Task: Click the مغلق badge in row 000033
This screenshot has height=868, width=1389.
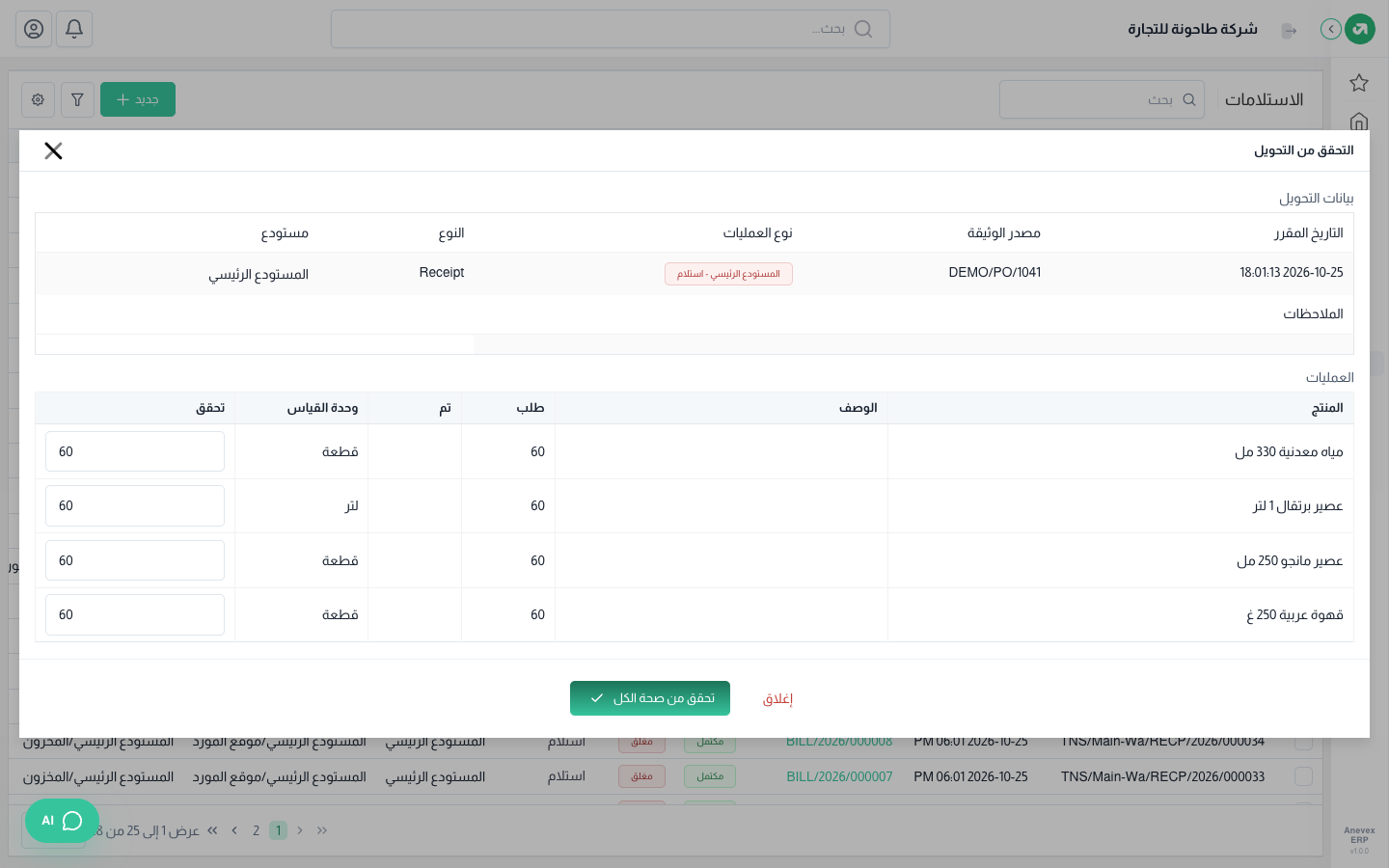Action: tap(641, 776)
